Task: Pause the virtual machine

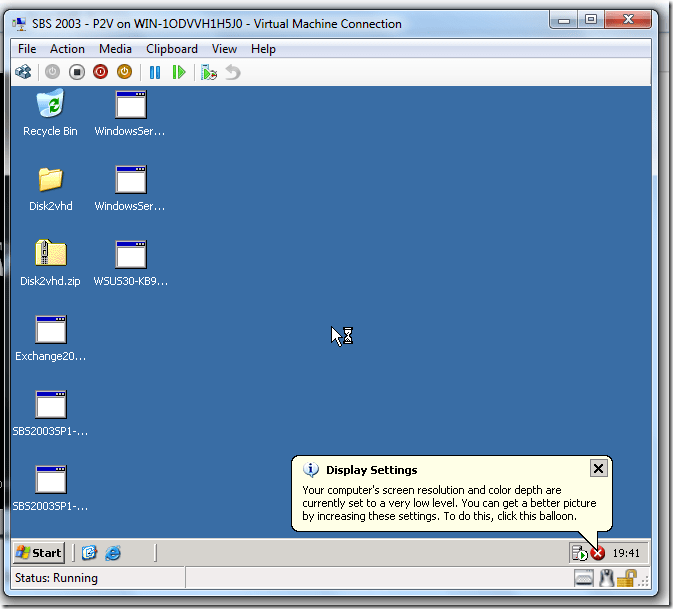Action: point(155,72)
